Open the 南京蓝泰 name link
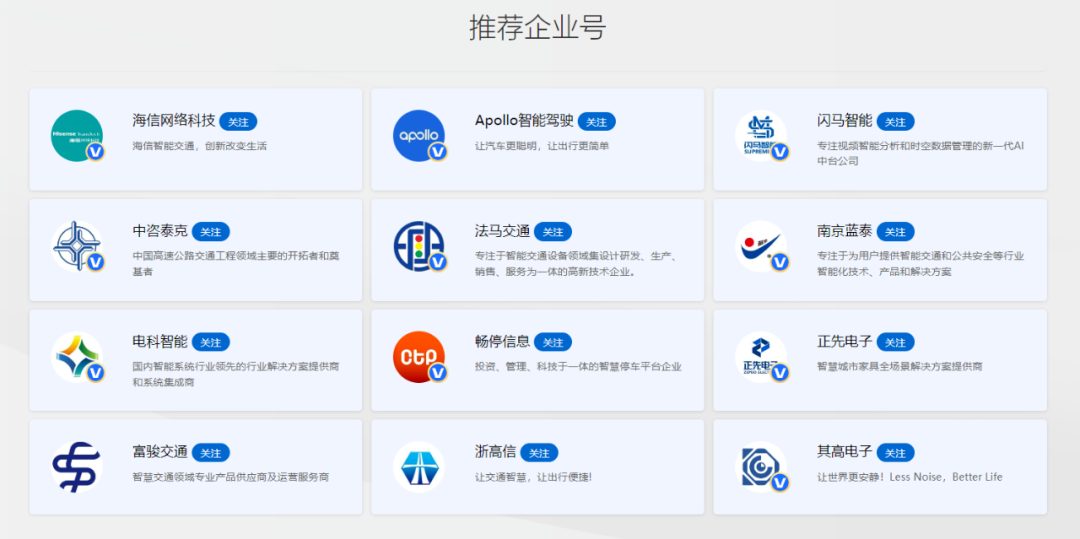The height and width of the screenshot is (539, 1080). coord(844,231)
